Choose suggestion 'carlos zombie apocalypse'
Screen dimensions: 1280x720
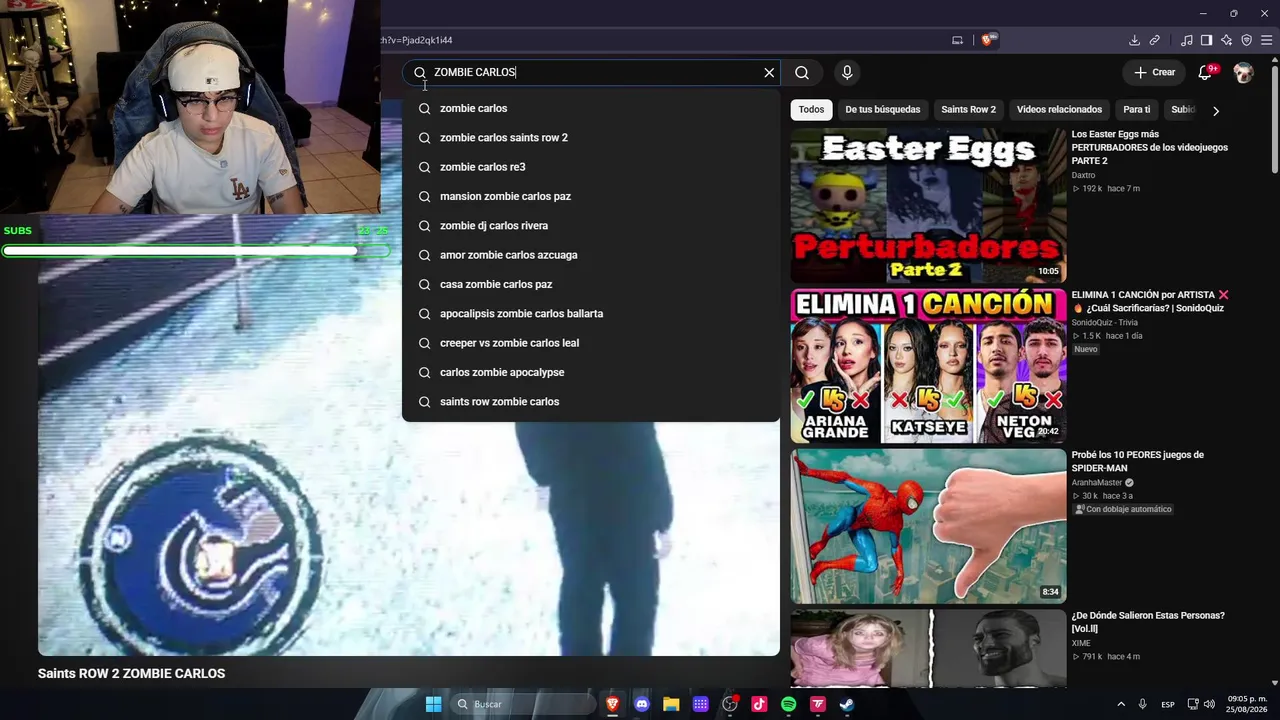click(x=591, y=372)
